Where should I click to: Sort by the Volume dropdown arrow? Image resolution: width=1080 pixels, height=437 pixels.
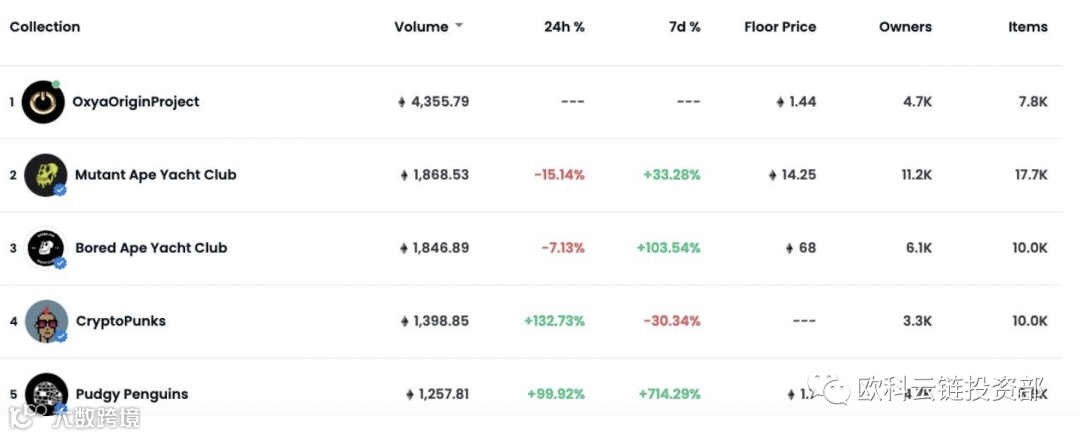[459, 26]
